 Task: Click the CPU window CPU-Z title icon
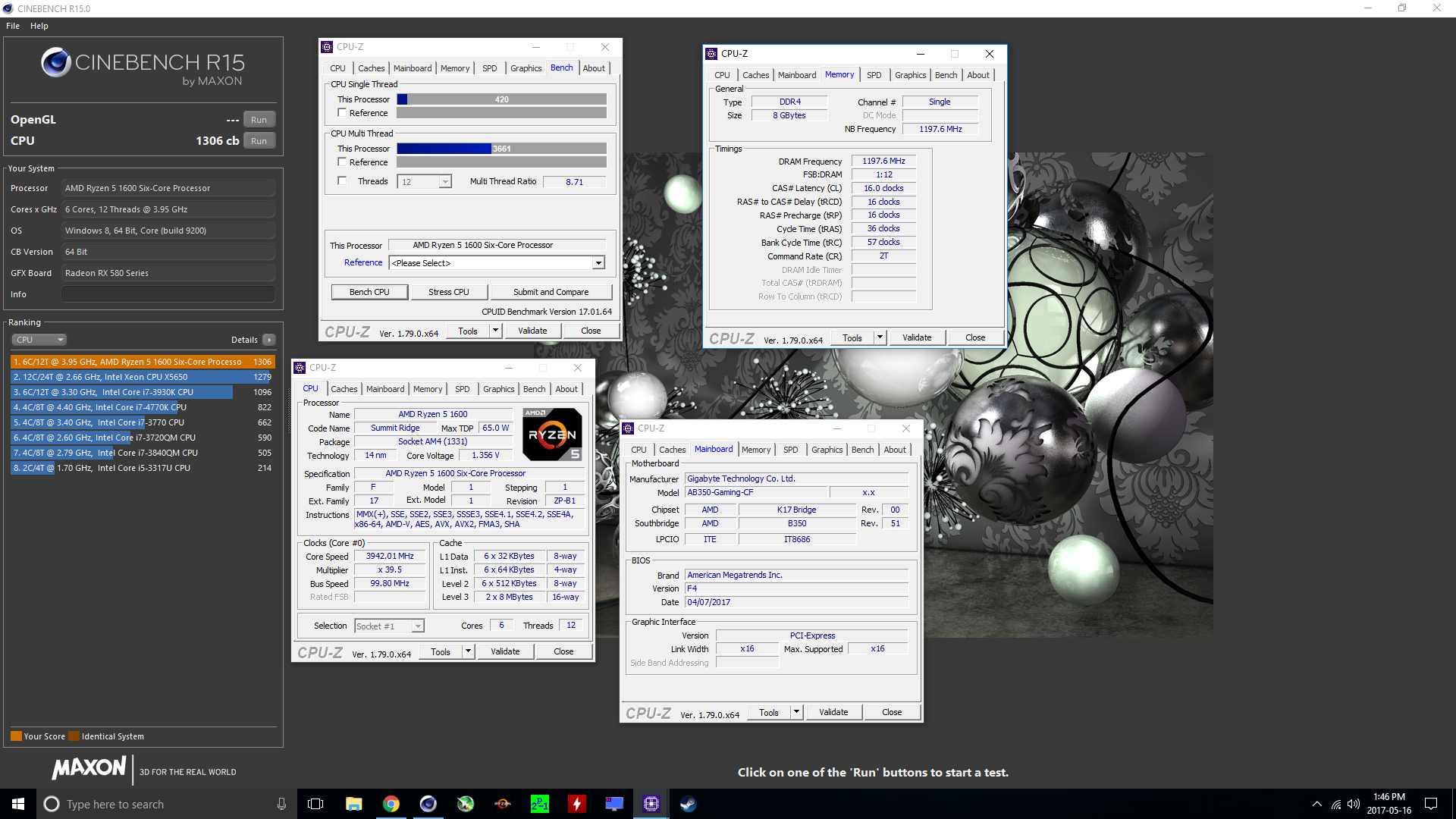click(x=300, y=368)
